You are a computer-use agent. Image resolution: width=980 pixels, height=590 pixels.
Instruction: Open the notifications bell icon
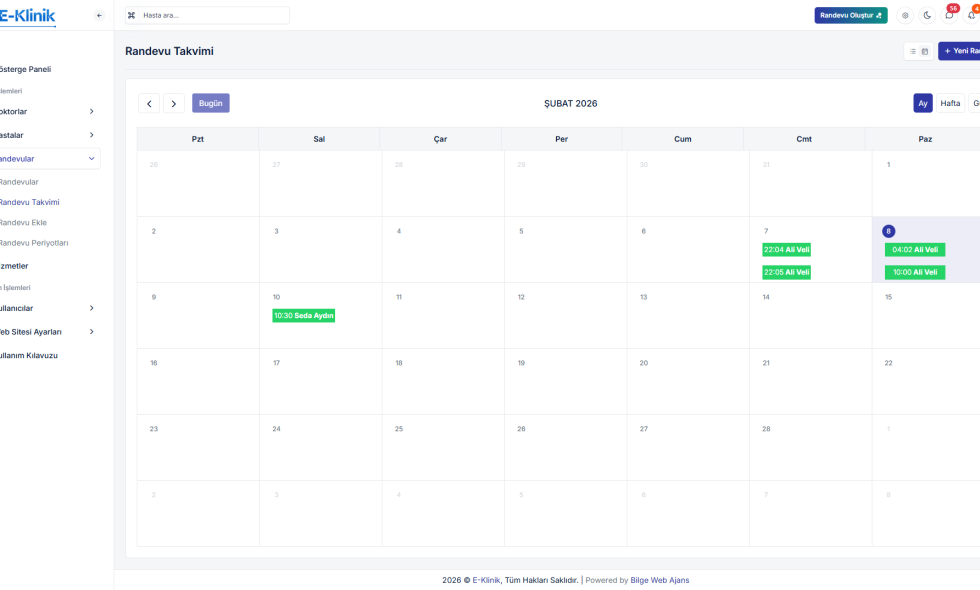(x=972, y=15)
